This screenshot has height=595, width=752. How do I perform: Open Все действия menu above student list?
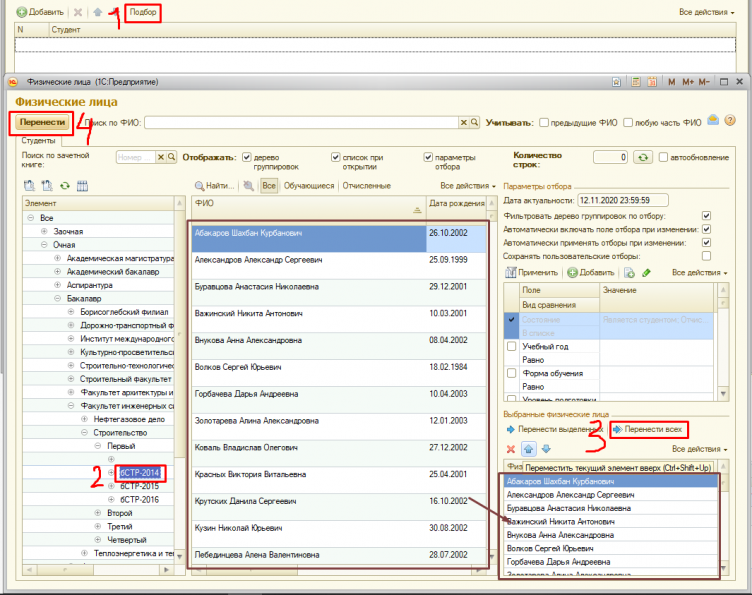(468, 186)
